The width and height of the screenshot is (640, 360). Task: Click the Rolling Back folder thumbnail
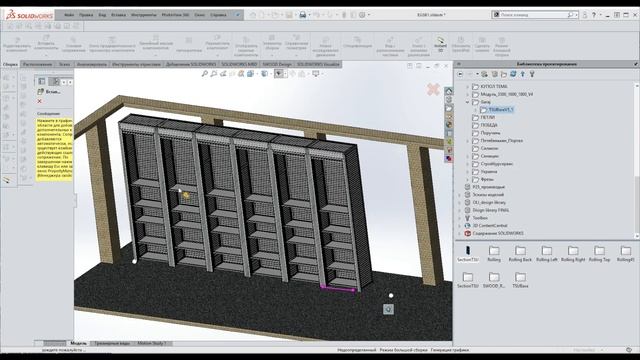pyautogui.click(x=520, y=254)
